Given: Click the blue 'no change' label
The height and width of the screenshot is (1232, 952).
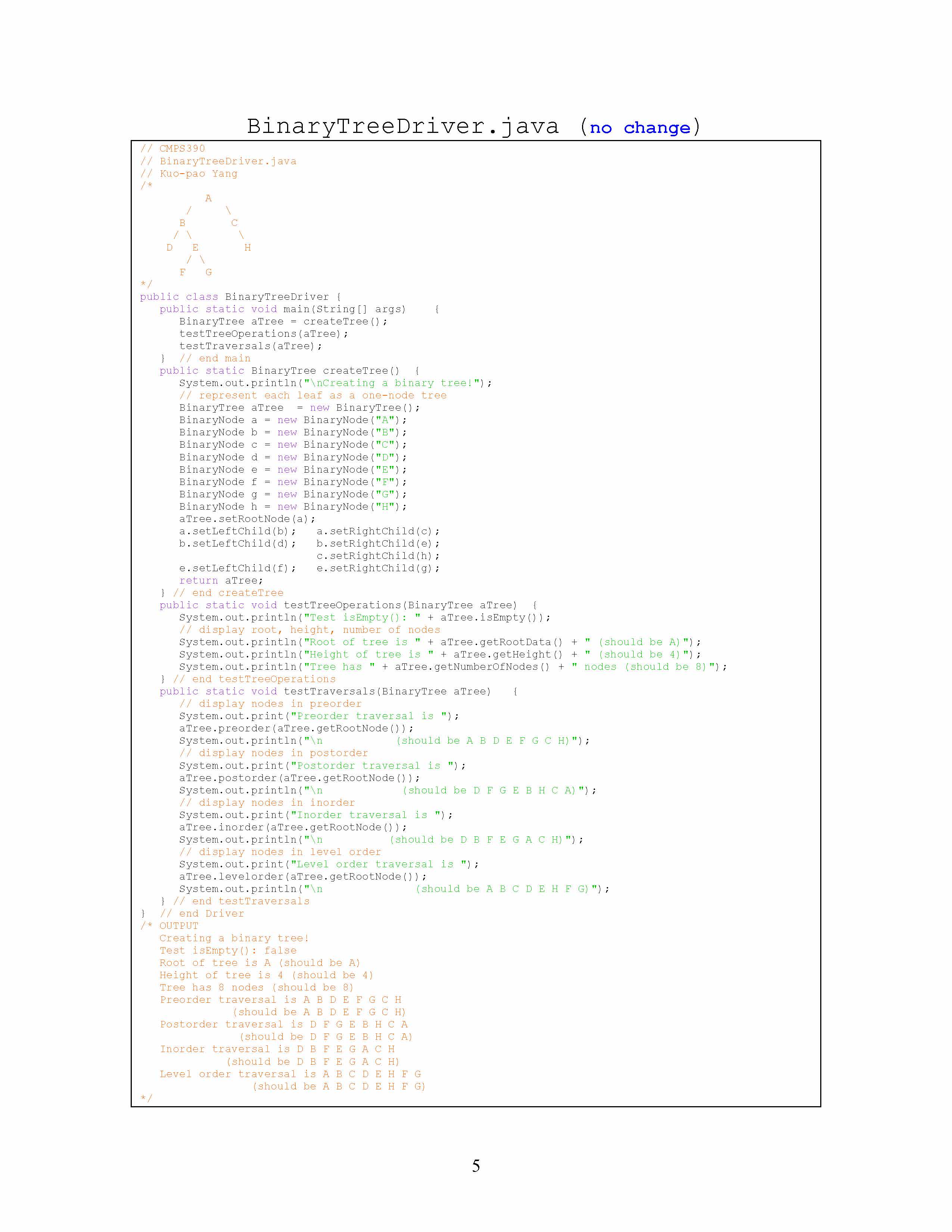Looking at the screenshot, I should 640,128.
